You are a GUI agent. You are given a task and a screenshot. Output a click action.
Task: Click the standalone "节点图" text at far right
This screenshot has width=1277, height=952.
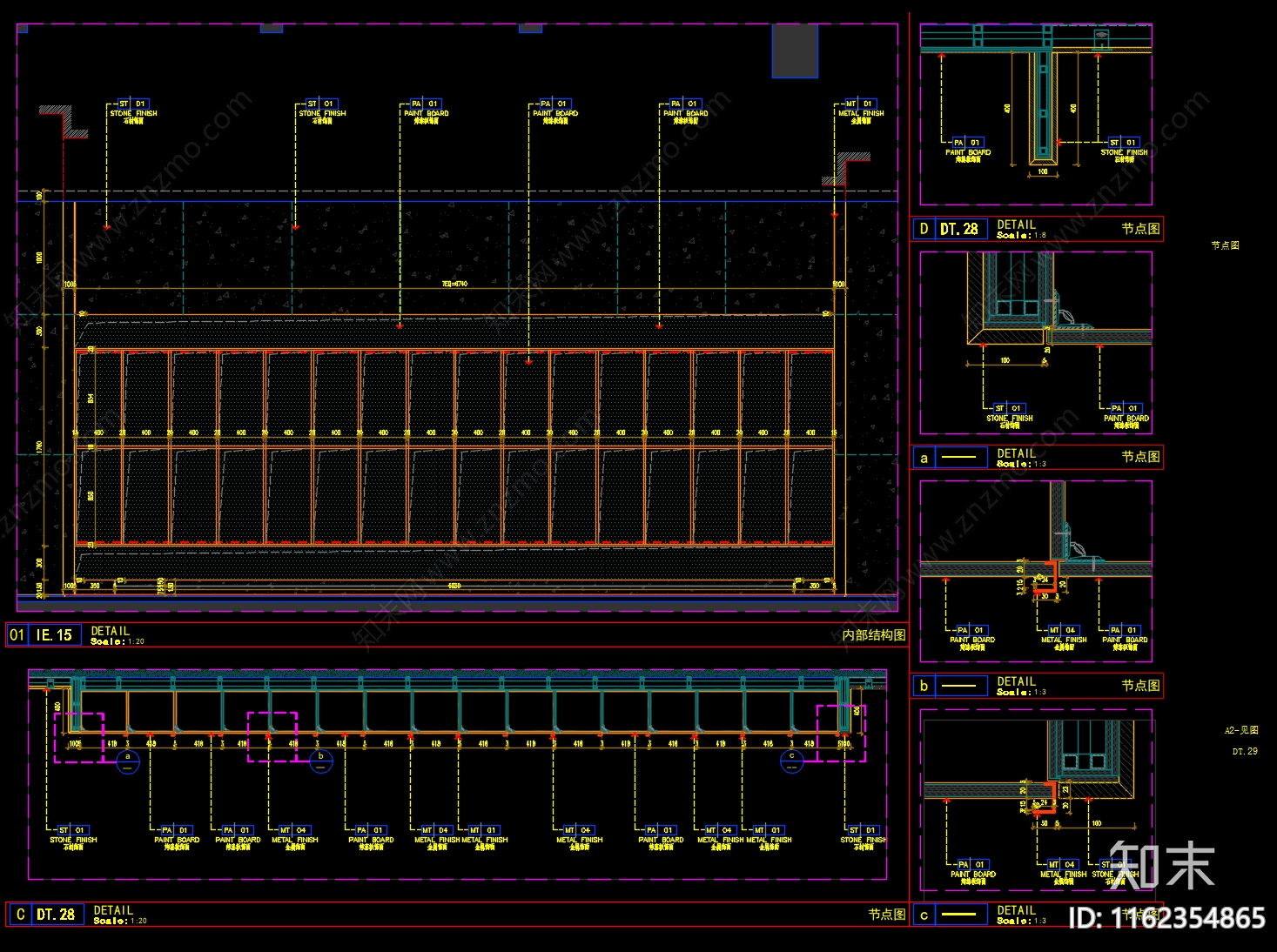click(1225, 245)
